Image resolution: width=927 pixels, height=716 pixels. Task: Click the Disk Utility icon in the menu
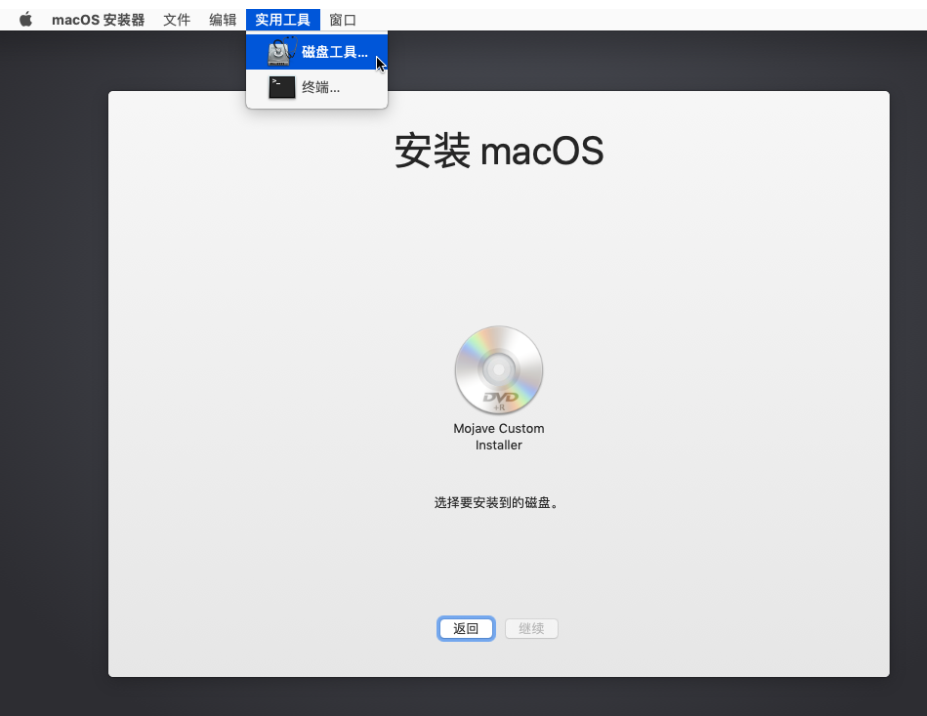[x=281, y=52]
